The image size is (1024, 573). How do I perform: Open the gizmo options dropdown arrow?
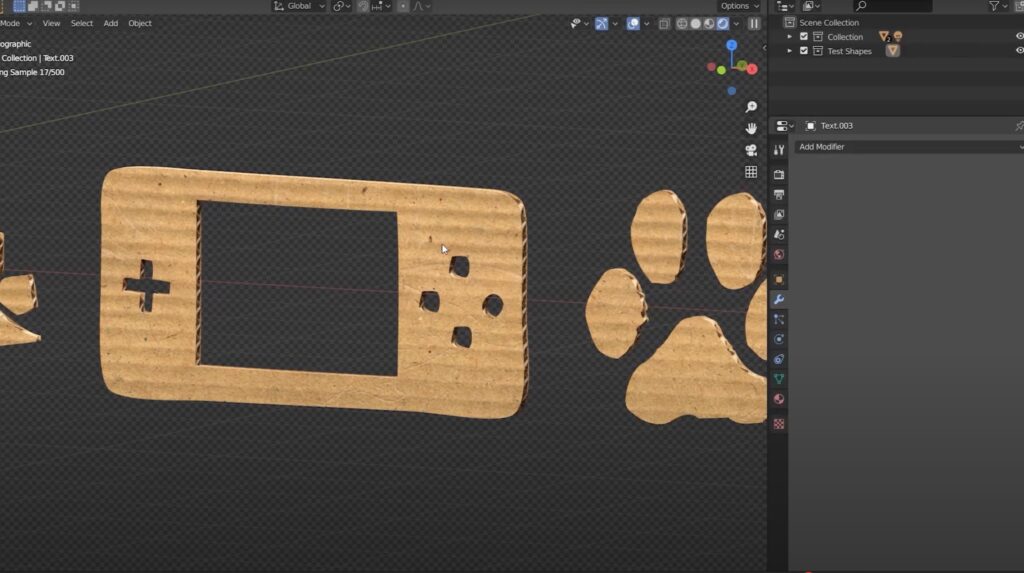pos(615,24)
